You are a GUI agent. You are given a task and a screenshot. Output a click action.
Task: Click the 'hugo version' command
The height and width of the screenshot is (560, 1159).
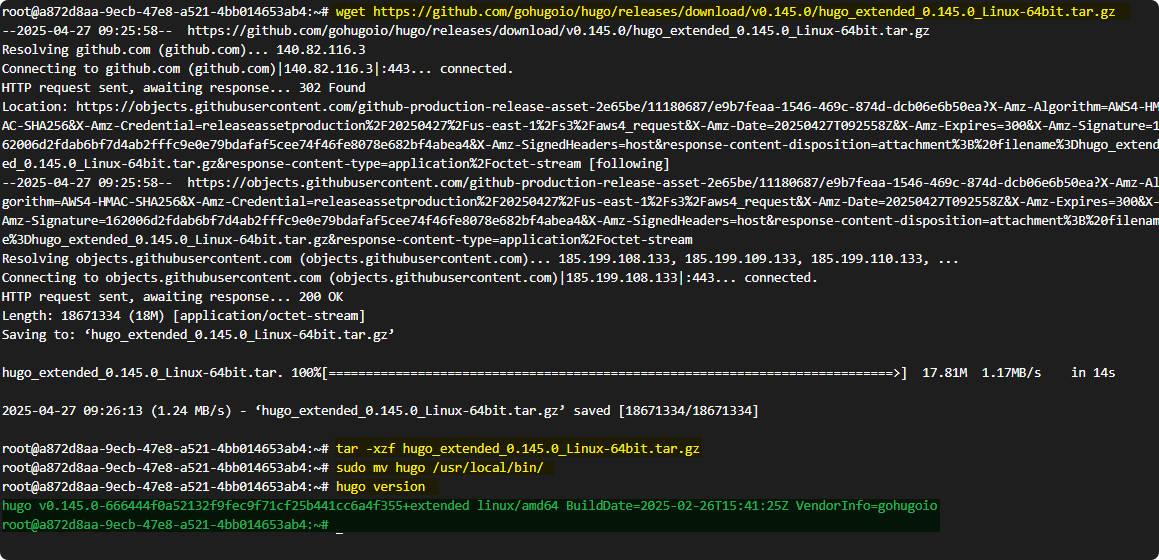380,487
